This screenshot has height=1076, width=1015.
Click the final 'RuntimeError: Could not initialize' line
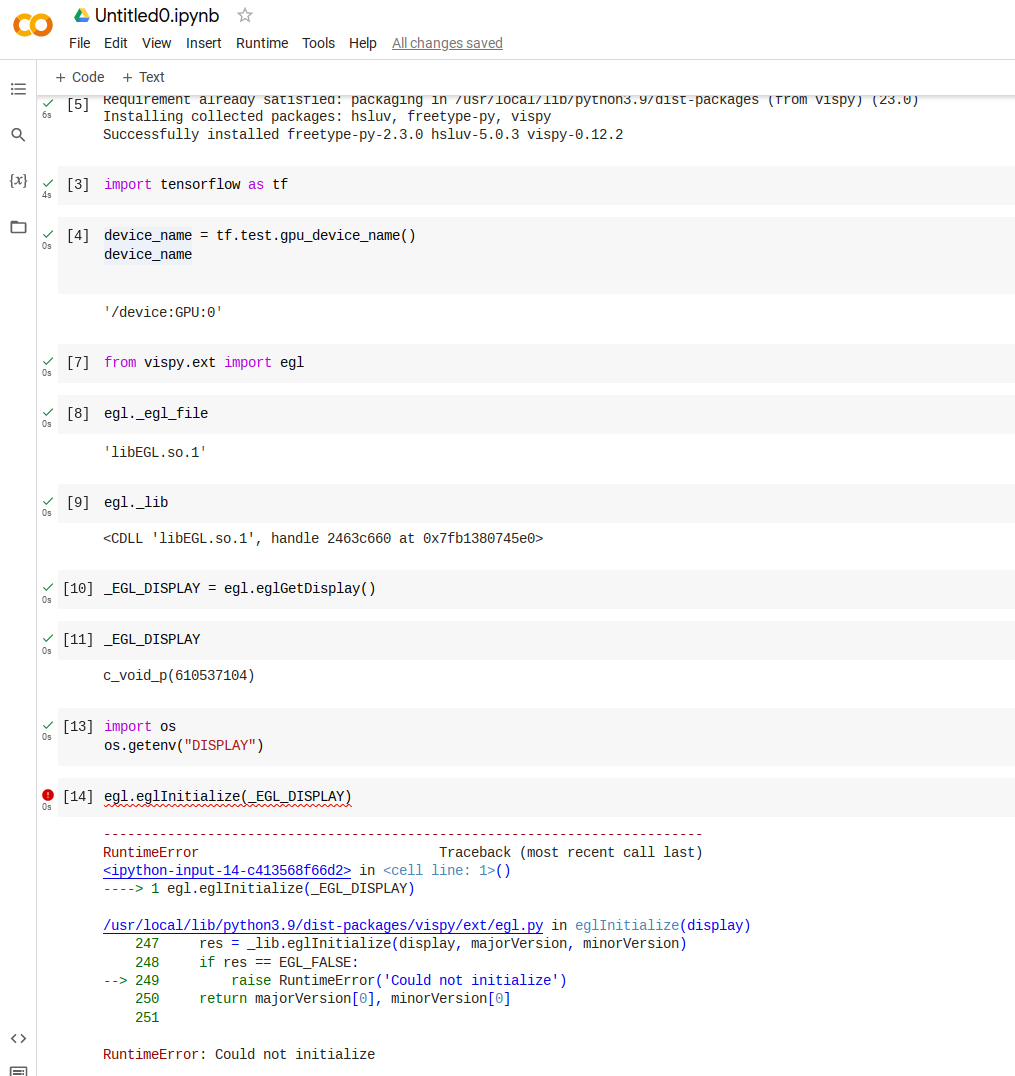pyautogui.click(x=239, y=1054)
